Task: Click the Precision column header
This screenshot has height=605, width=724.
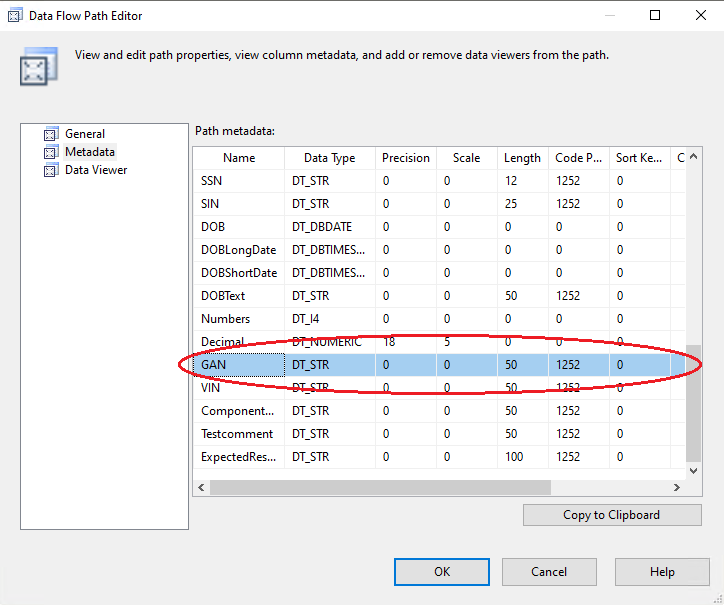Action: [405, 158]
